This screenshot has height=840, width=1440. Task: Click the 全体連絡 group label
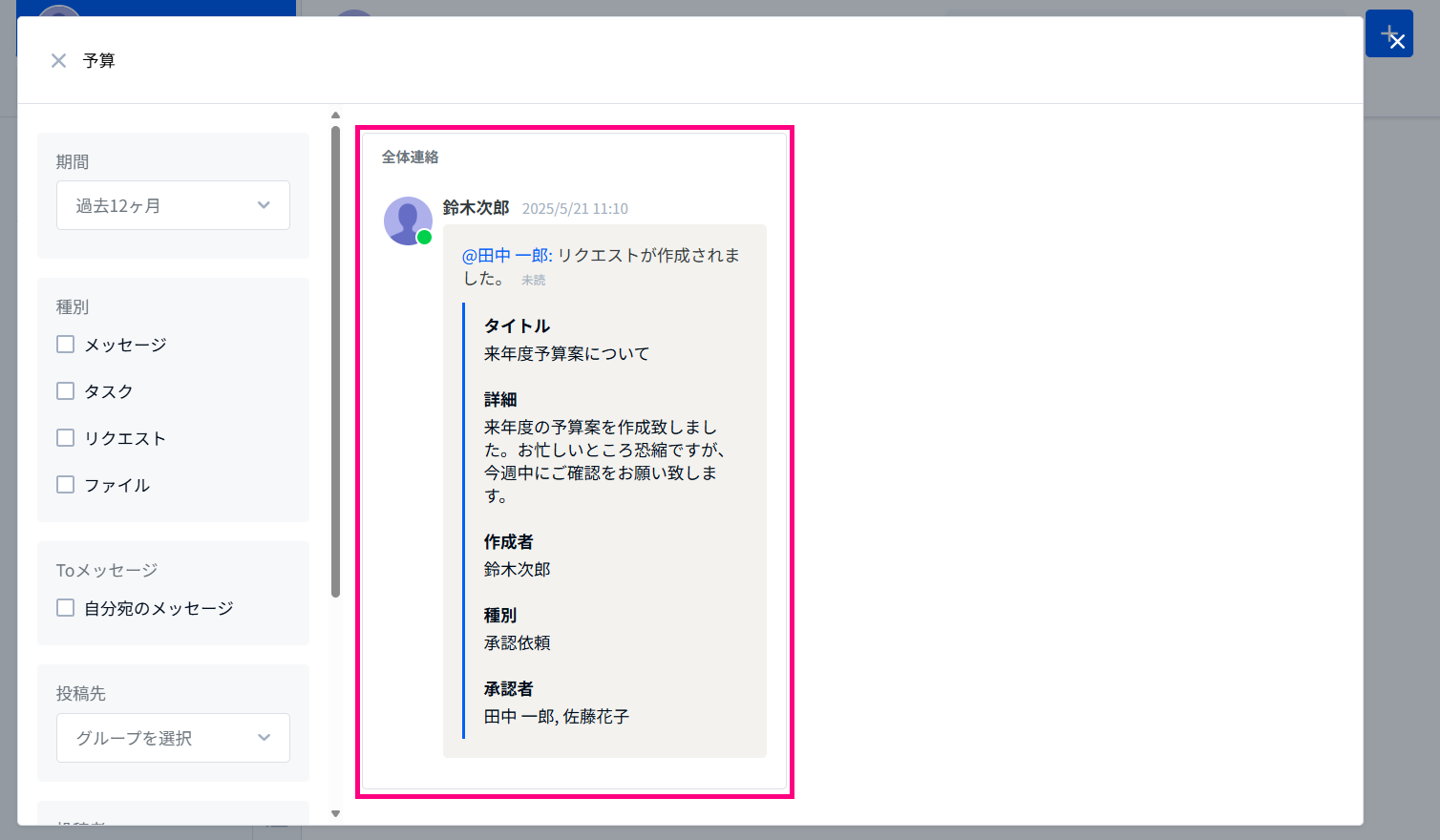click(x=411, y=157)
